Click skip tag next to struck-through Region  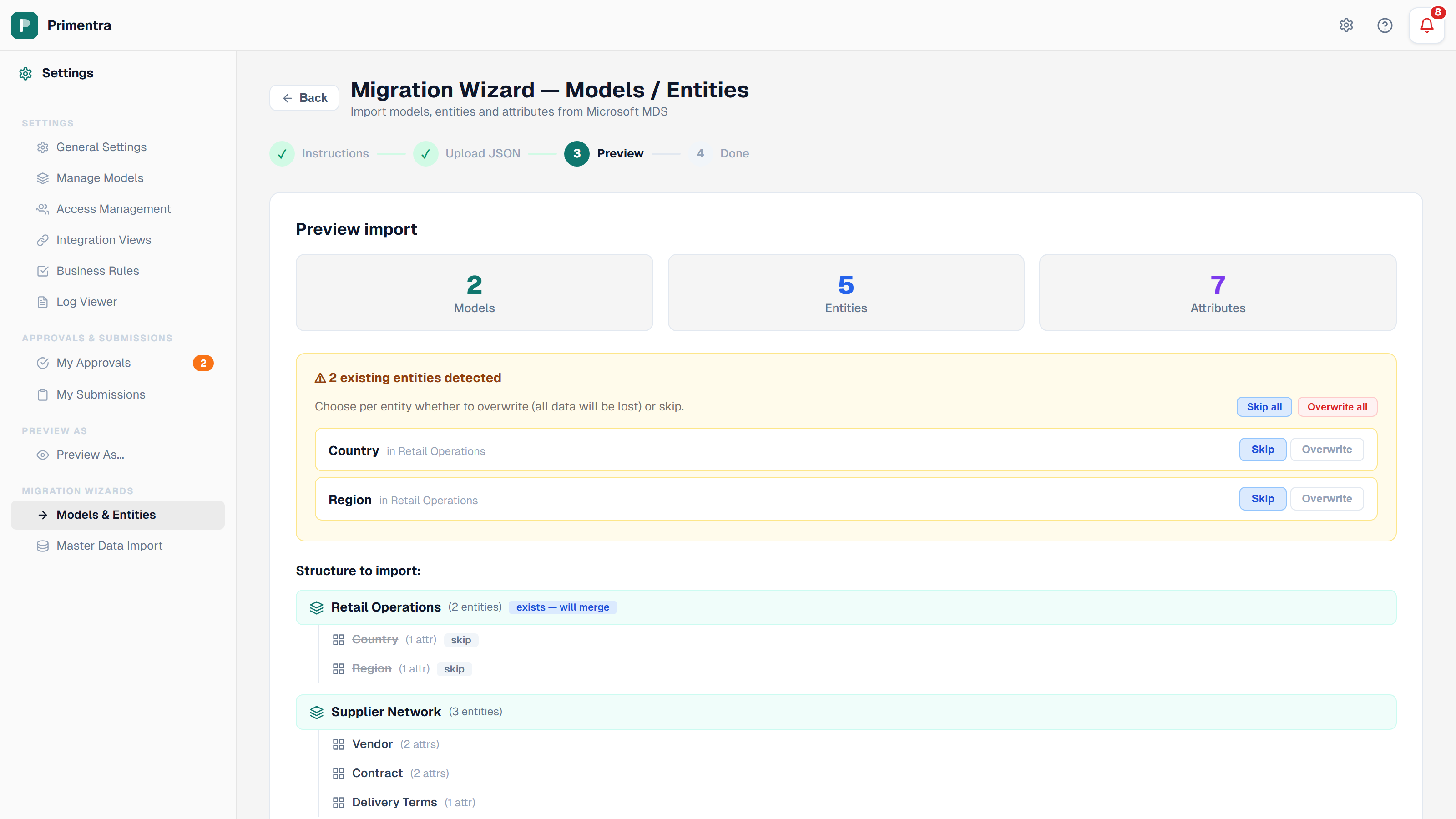click(x=454, y=669)
